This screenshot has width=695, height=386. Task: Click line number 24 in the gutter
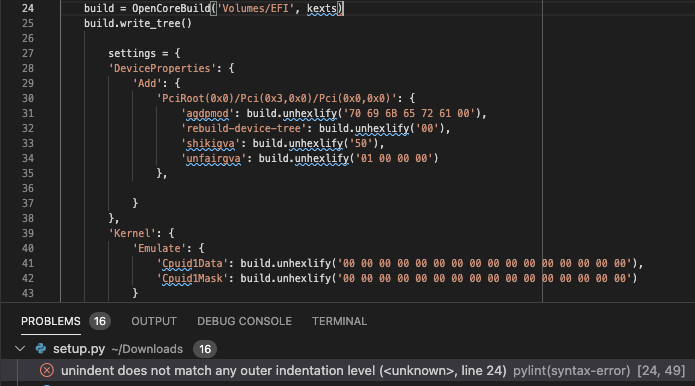(28, 8)
